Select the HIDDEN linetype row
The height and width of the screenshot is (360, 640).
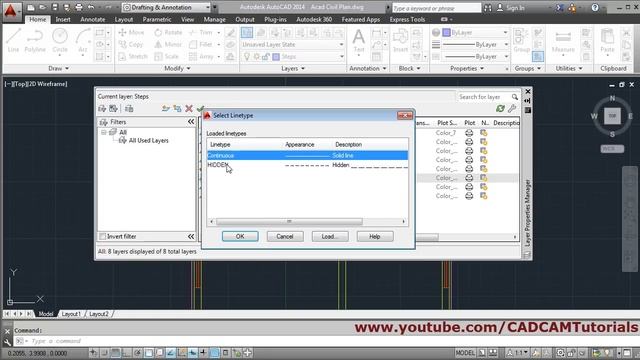coord(307,165)
